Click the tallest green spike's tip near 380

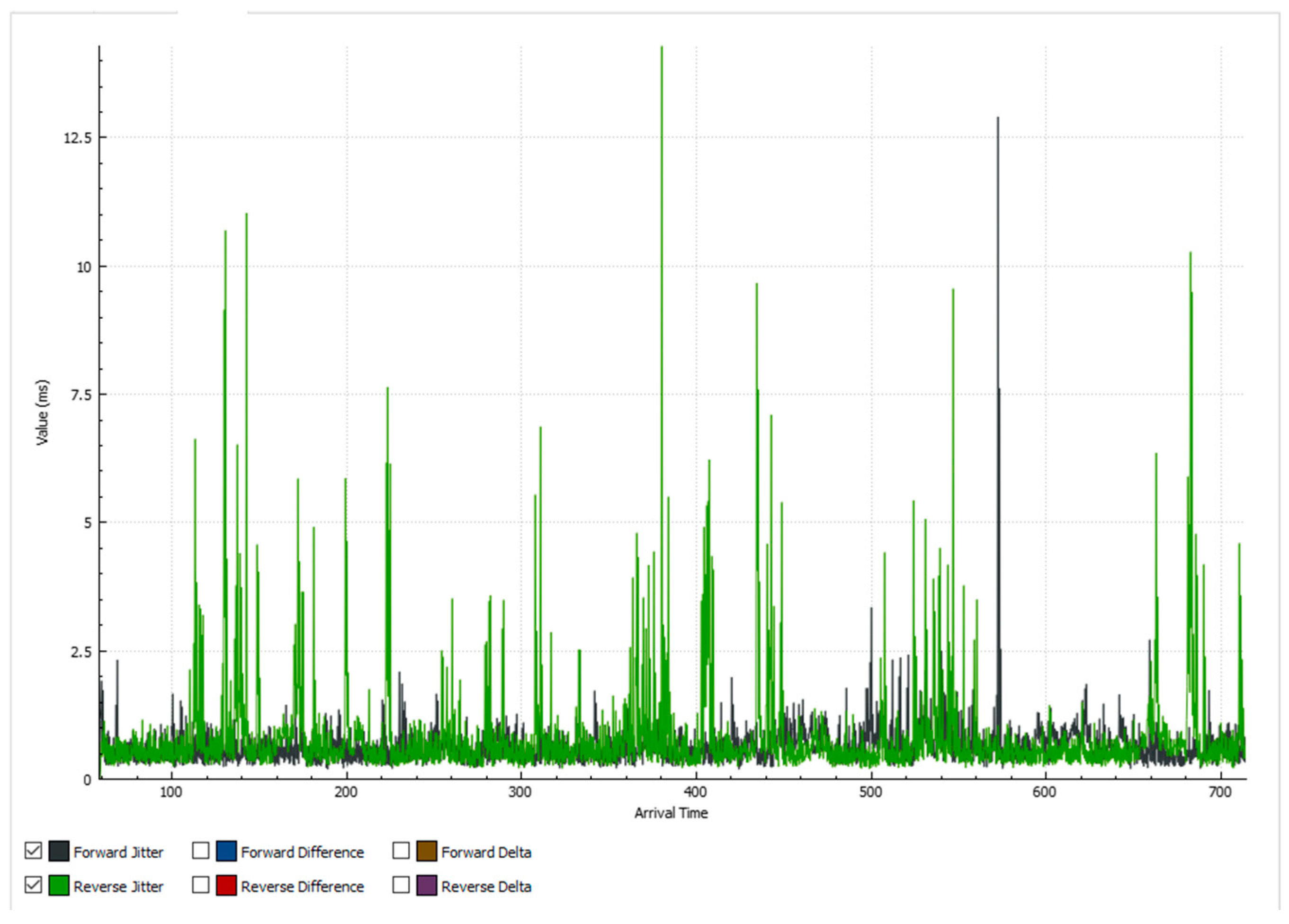point(662,48)
